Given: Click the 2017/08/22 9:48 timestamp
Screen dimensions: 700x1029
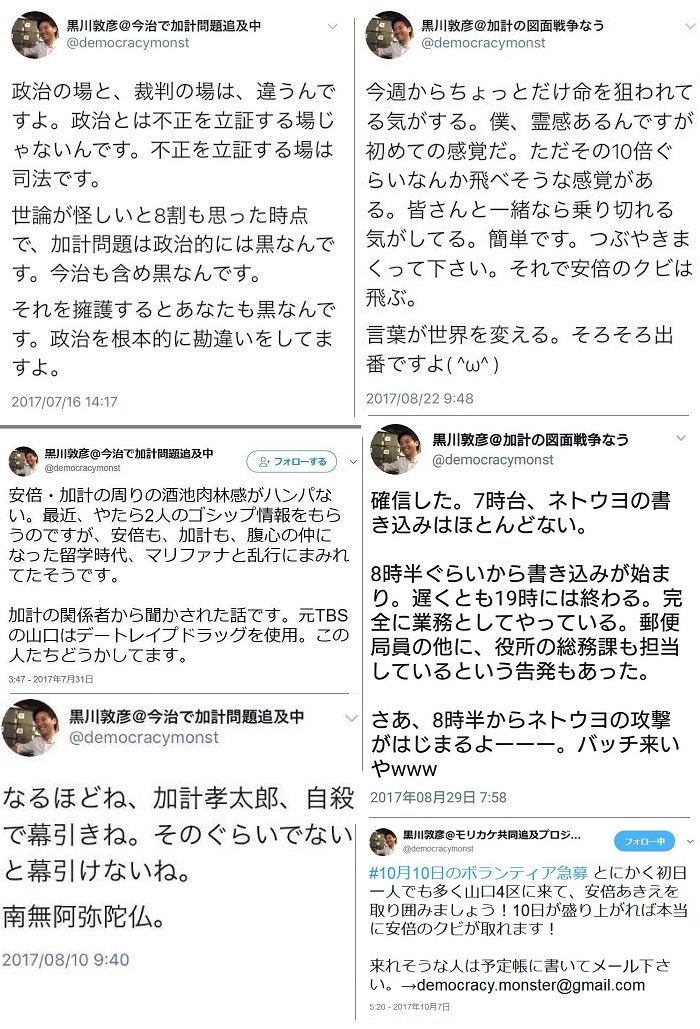Looking at the screenshot, I should [x=420, y=398].
